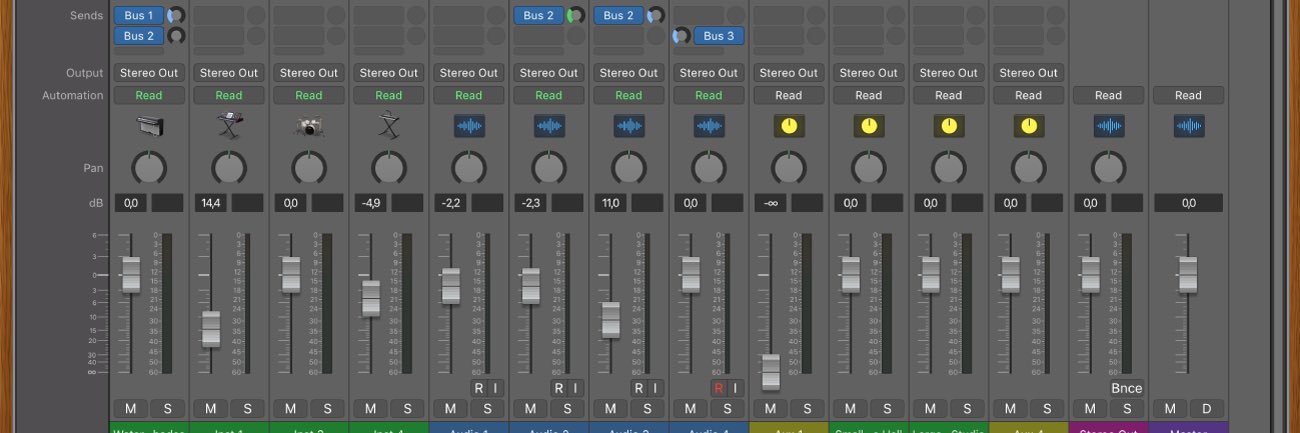Click the 14,4 dB value field
Viewport: 1300px width, 433px height.
pyautogui.click(x=210, y=203)
